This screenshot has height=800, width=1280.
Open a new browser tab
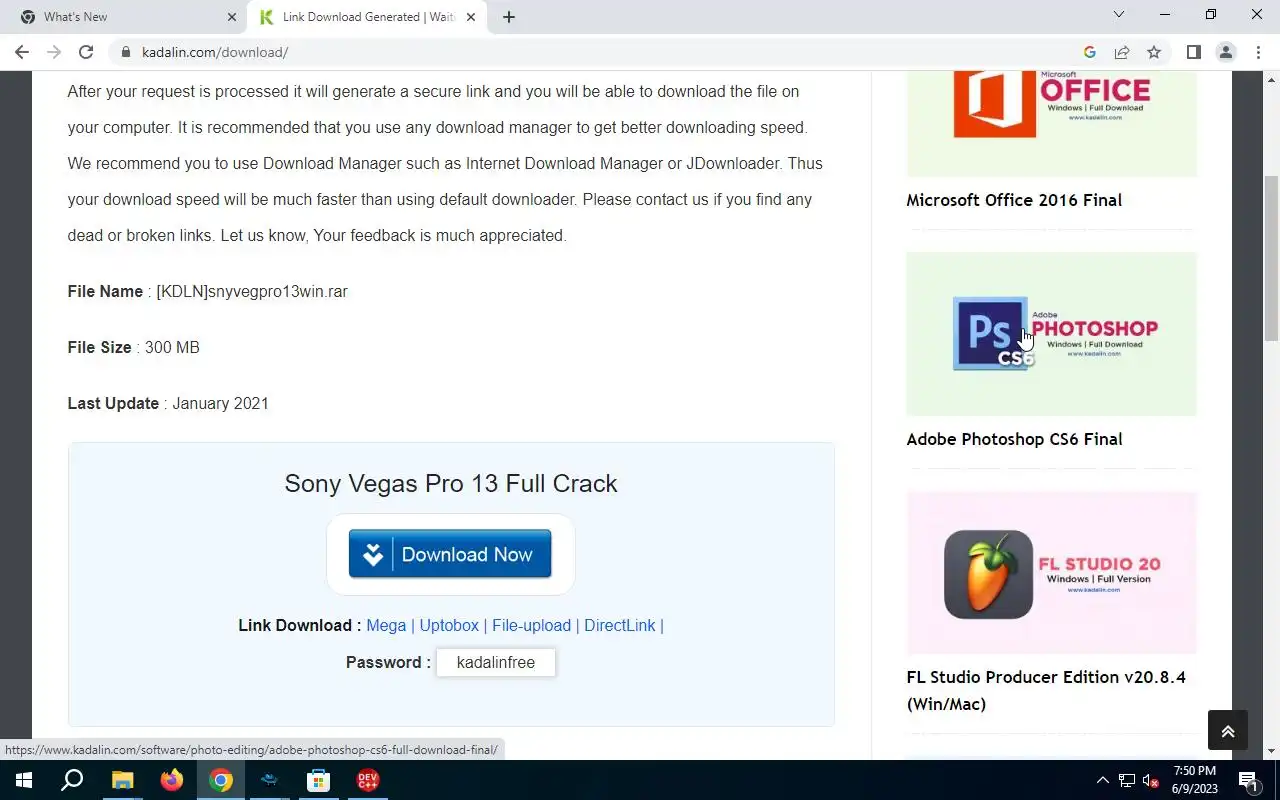click(509, 17)
